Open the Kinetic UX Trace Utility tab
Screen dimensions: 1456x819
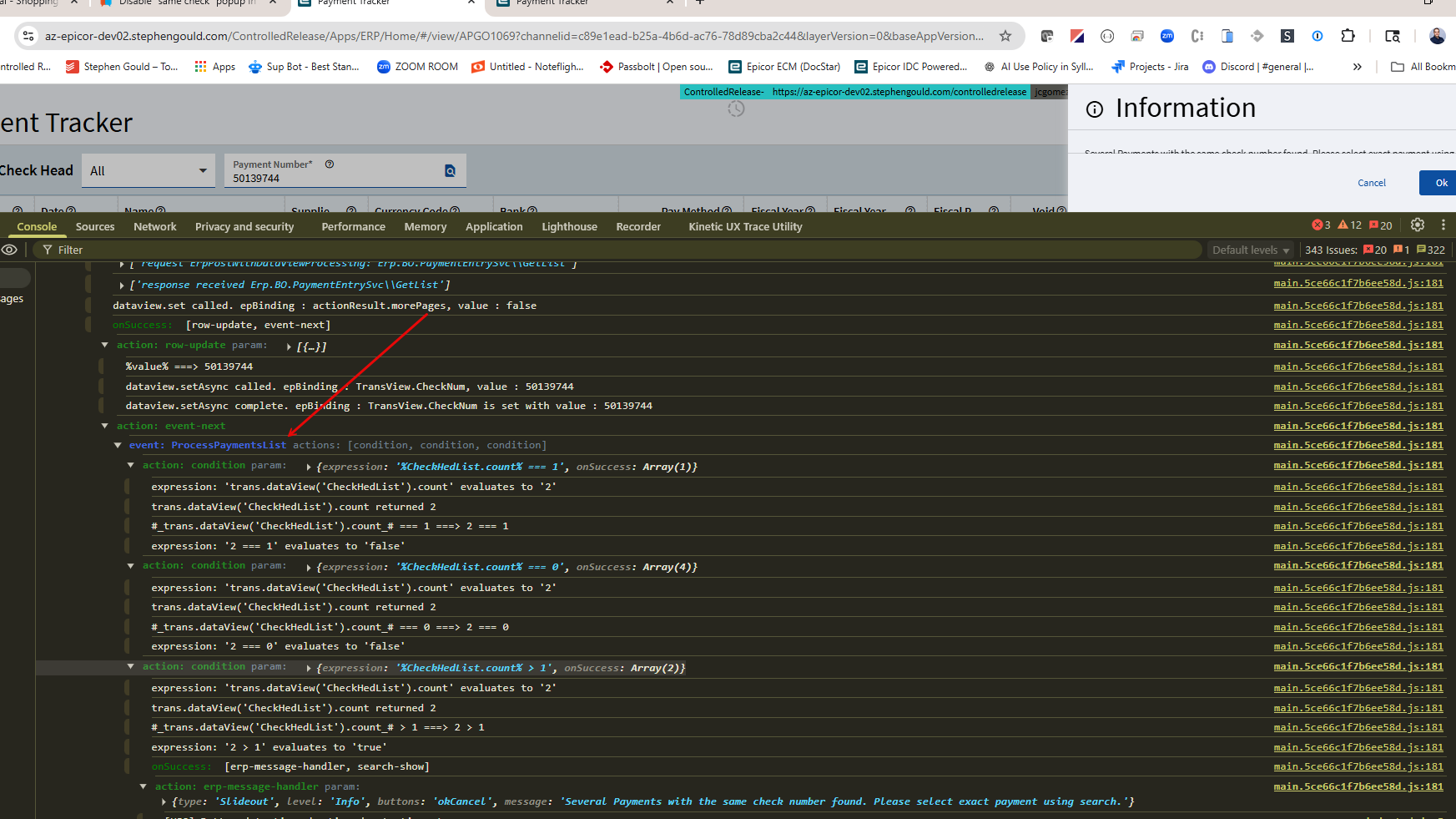click(745, 226)
